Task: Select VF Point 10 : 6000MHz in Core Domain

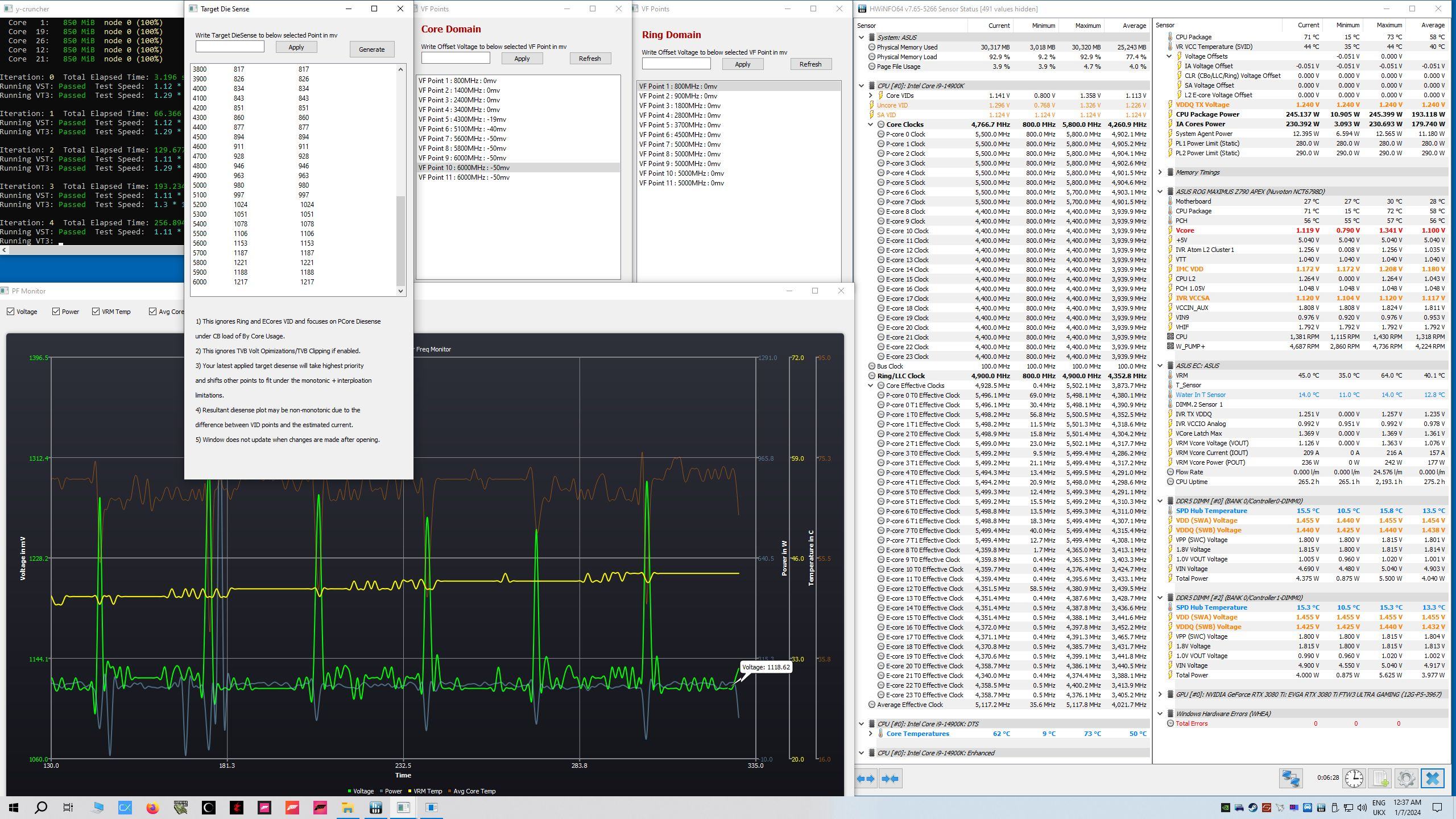Action: click(x=518, y=168)
